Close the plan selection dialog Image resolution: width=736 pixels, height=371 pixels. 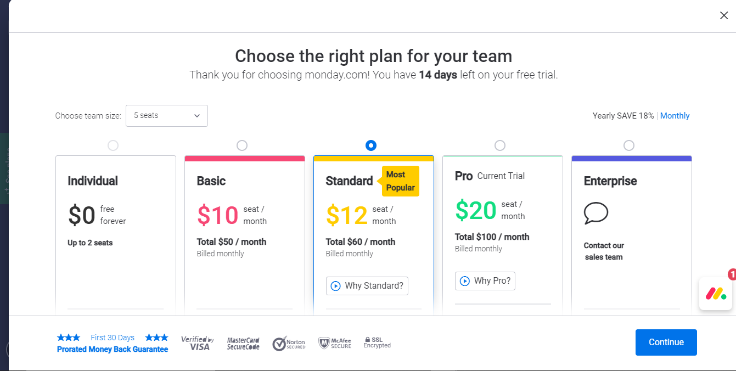(x=724, y=15)
